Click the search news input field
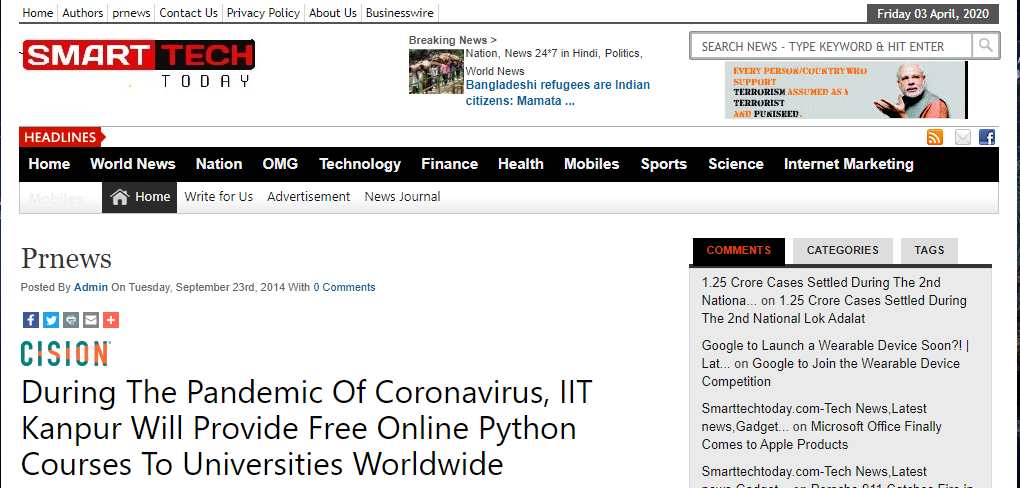 (x=831, y=46)
